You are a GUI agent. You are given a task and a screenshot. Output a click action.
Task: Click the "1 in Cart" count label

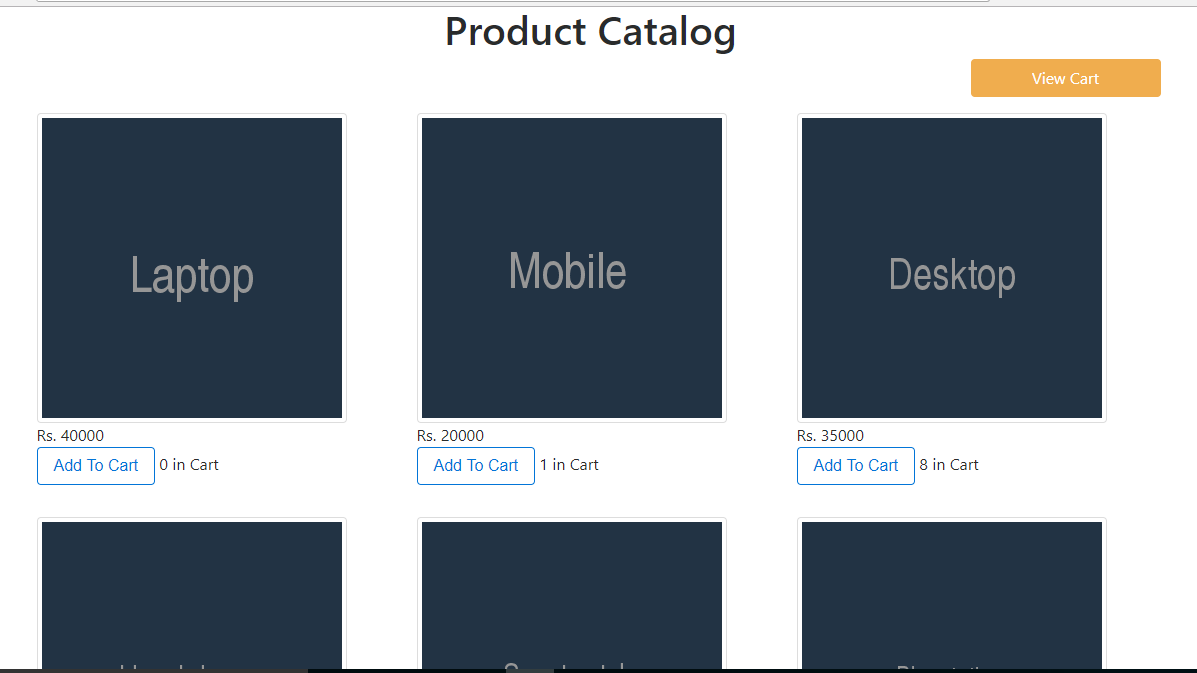[569, 465]
